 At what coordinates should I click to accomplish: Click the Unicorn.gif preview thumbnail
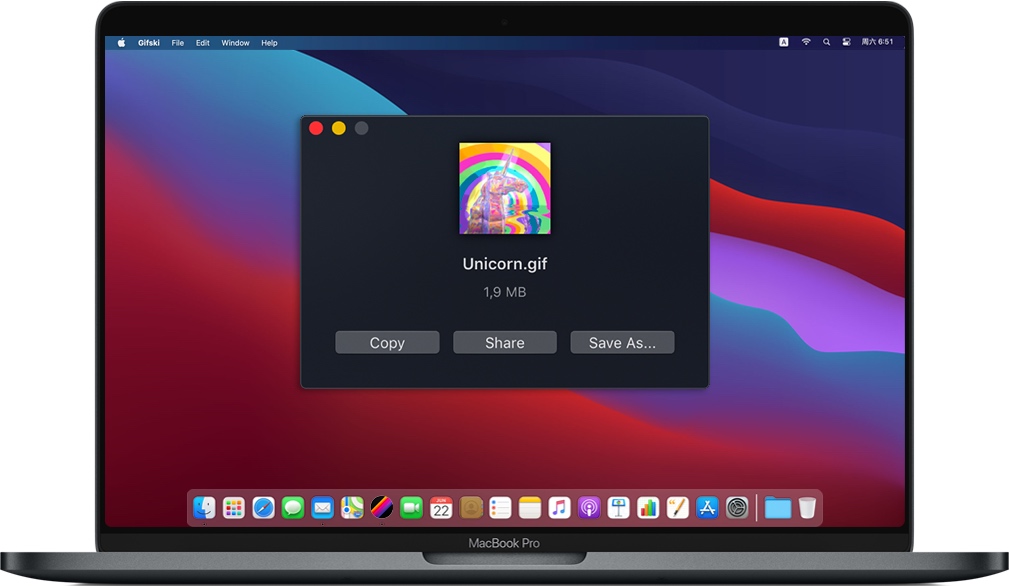click(x=504, y=188)
